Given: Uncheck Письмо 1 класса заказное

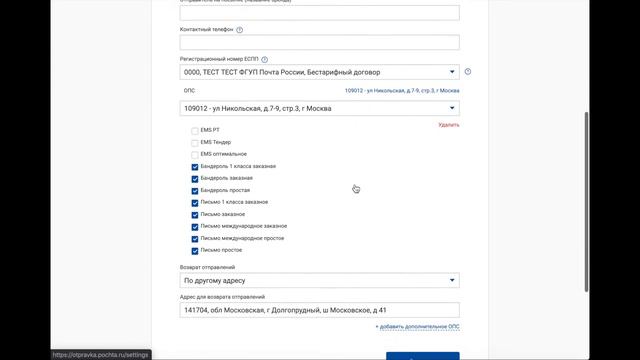Looking at the screenshot, I should pyautogui.click(x=195, y=203).
